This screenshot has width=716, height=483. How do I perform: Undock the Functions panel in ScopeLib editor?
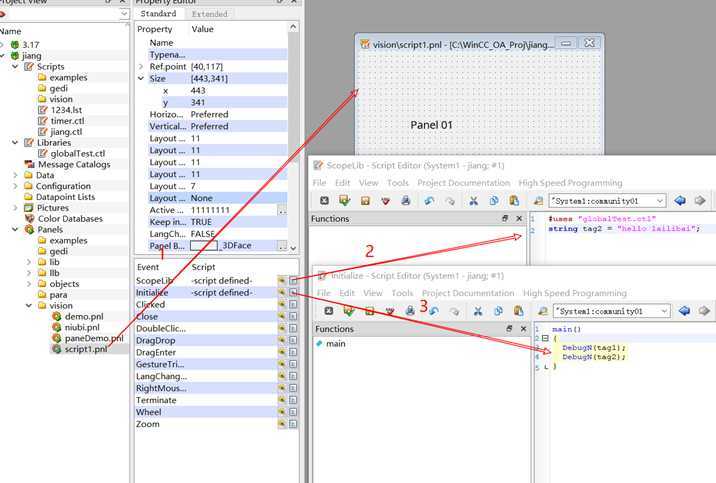(x=505, y=219)
